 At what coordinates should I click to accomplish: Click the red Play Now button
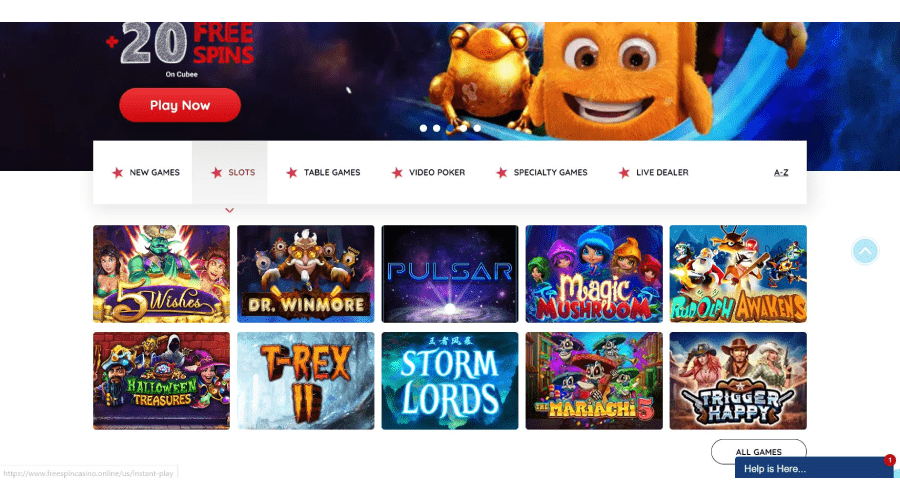pos(180,105)
